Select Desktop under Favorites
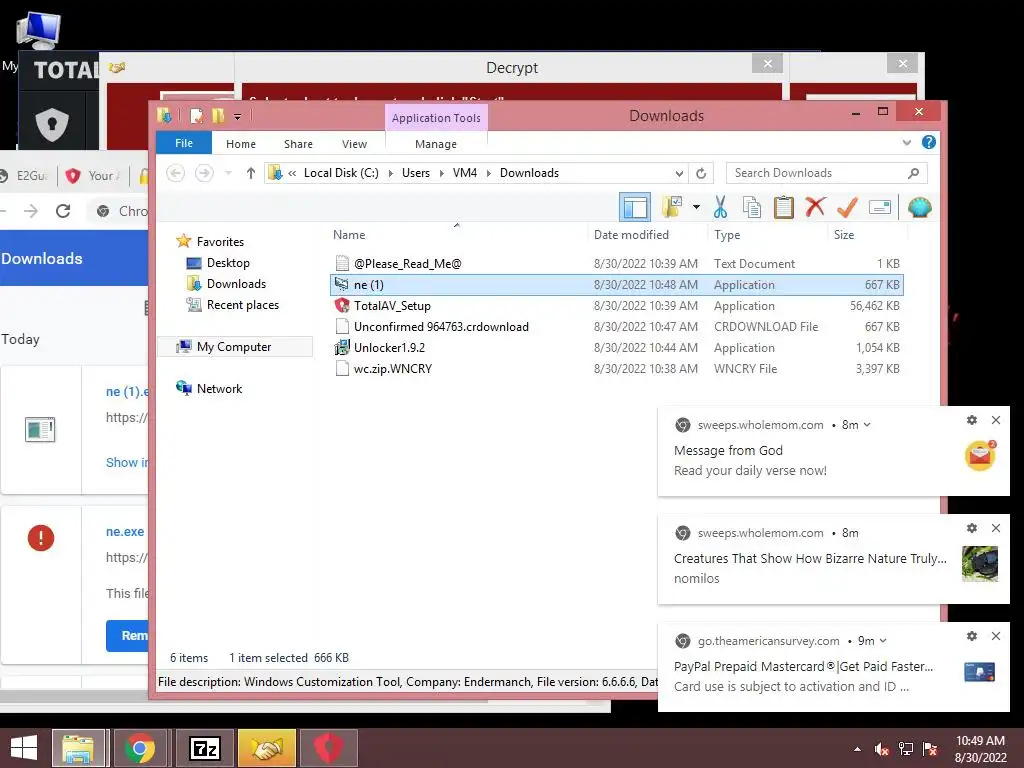 pos(228,263)
